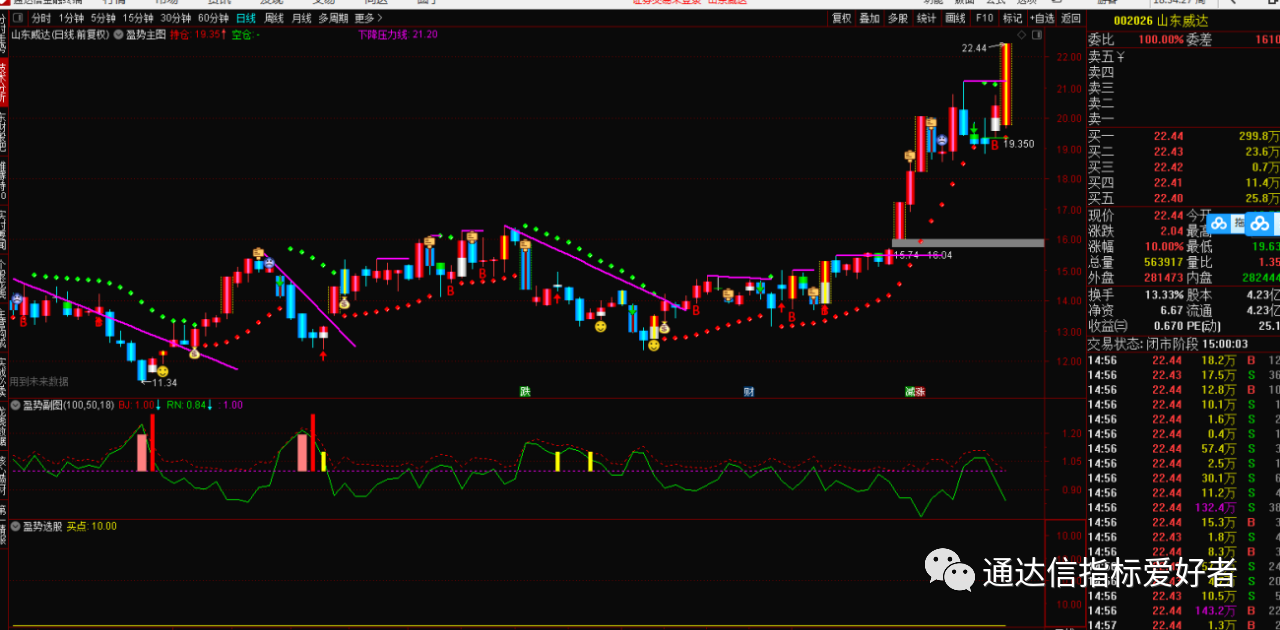Screen dimensions: 1280x630
Task: Click the smiley face icon near 11.34 low
Action: pyautogui.click(x=163, y=371)
